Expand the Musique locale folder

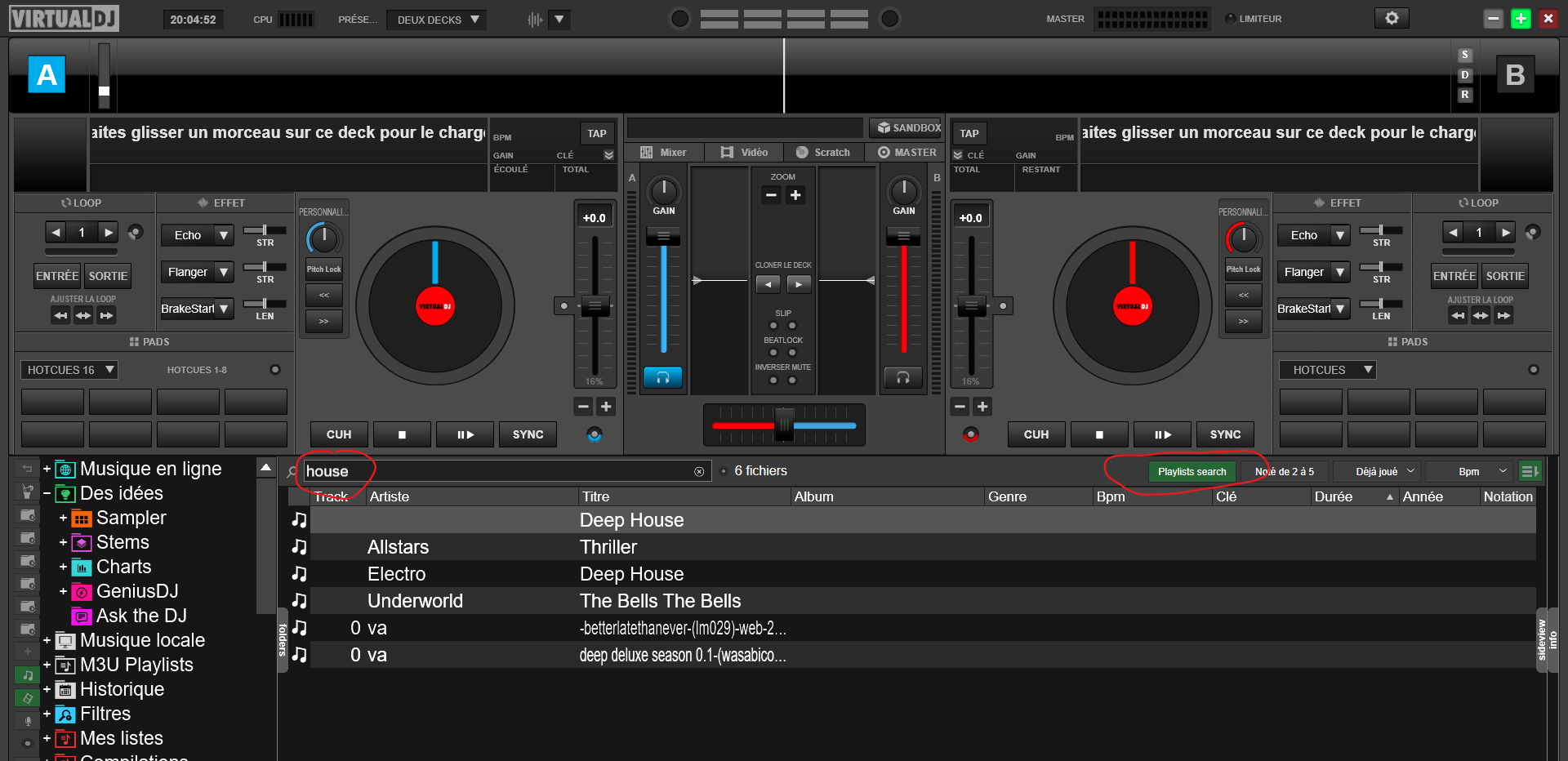47,640
